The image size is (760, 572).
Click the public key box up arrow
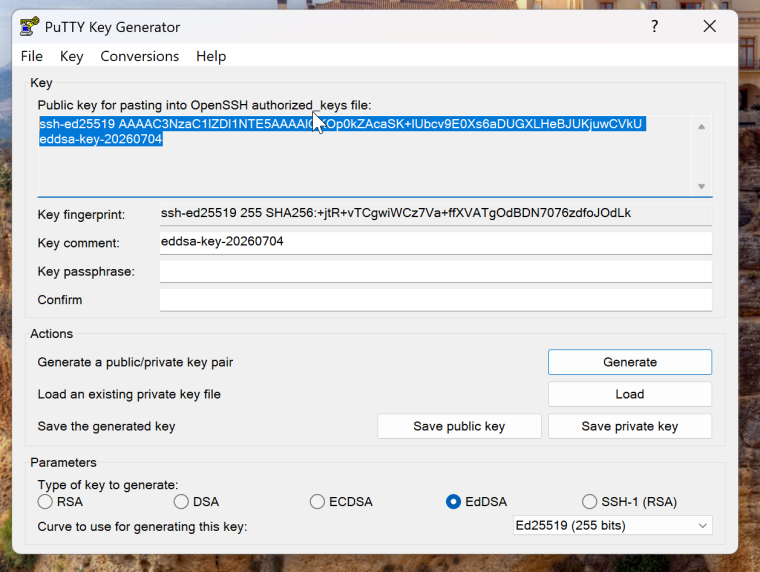[x=701, y=127]
